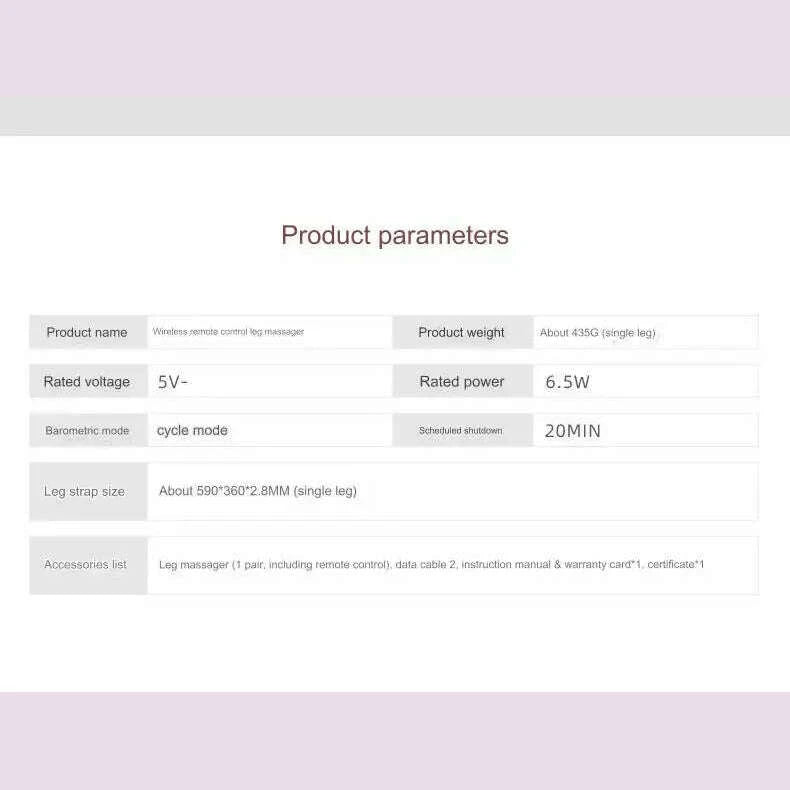The image size is (790, 790).
Task: Select the "Scheduled shutdown" label cell
Action: [x=461, y=430]
